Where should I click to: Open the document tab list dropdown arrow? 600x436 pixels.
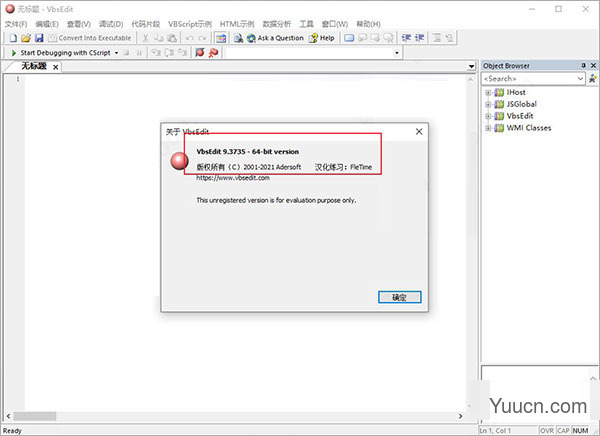point(471,67)
